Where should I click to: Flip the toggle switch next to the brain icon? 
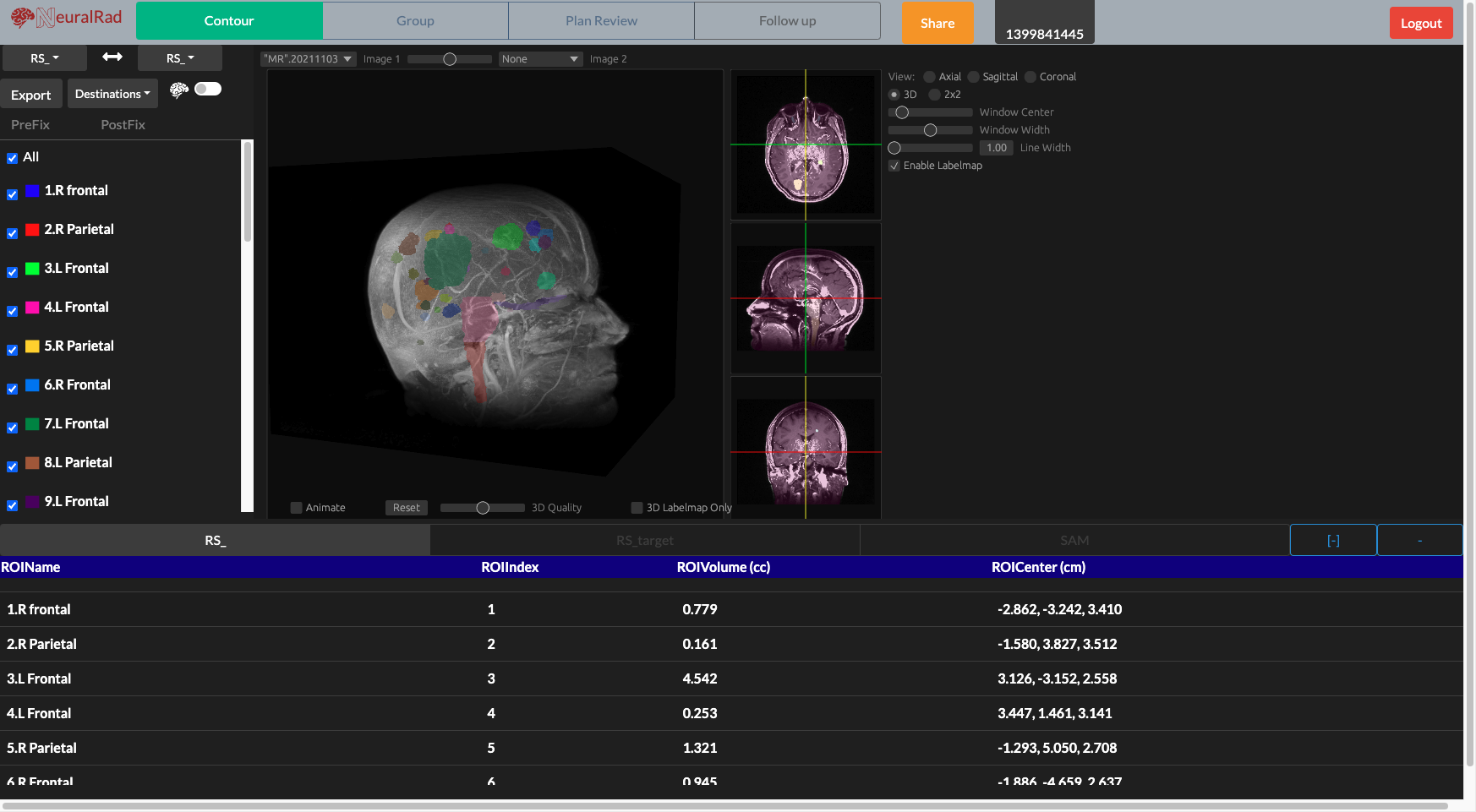point(207,89)
